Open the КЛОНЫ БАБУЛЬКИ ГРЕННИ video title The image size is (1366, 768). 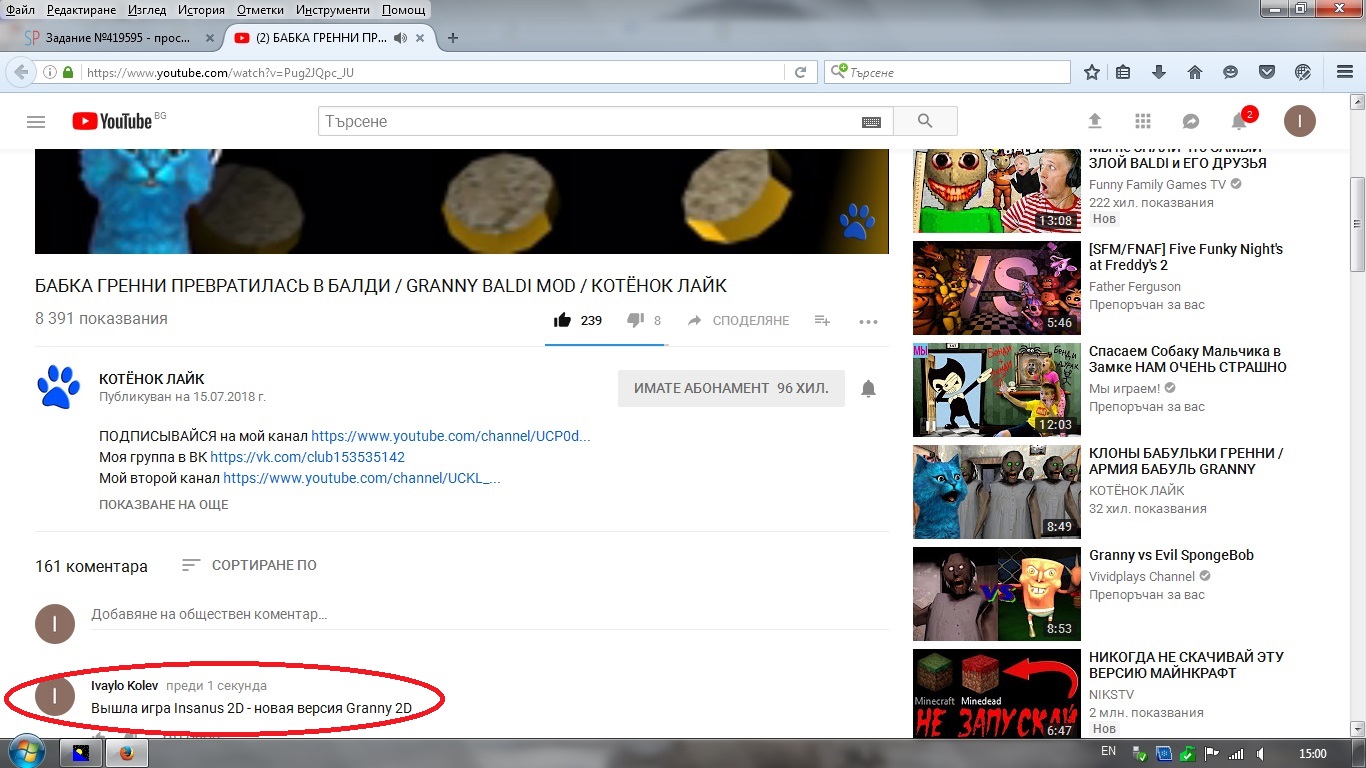point(1186,461)
